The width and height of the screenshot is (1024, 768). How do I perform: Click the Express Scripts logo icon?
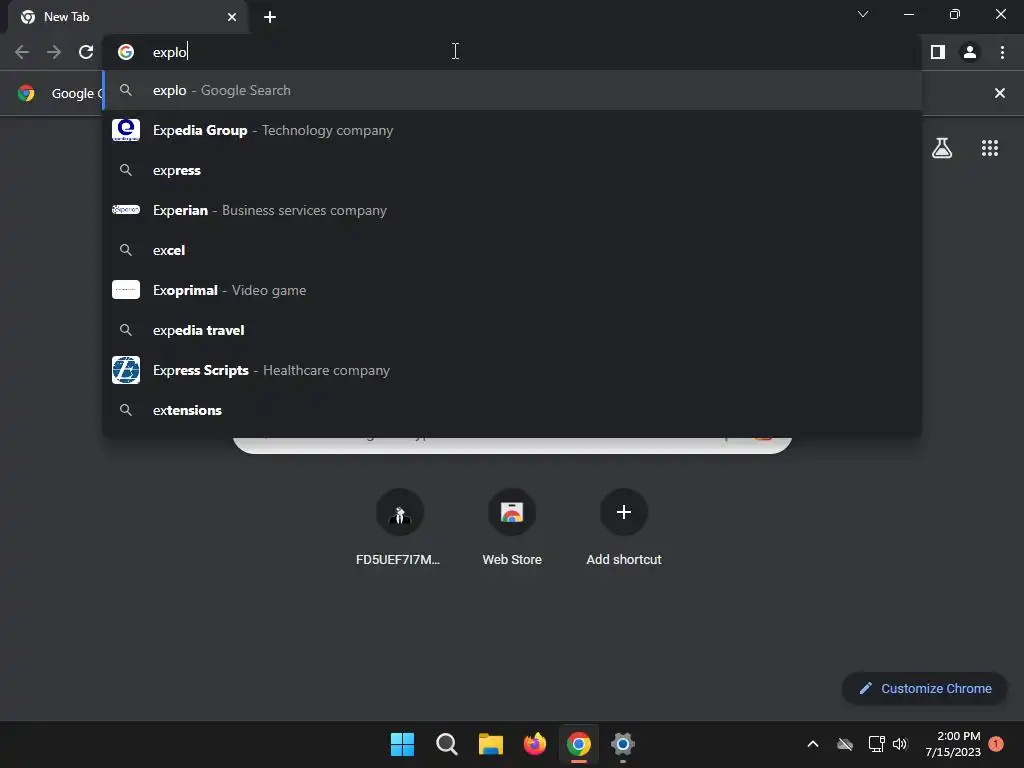126,370
